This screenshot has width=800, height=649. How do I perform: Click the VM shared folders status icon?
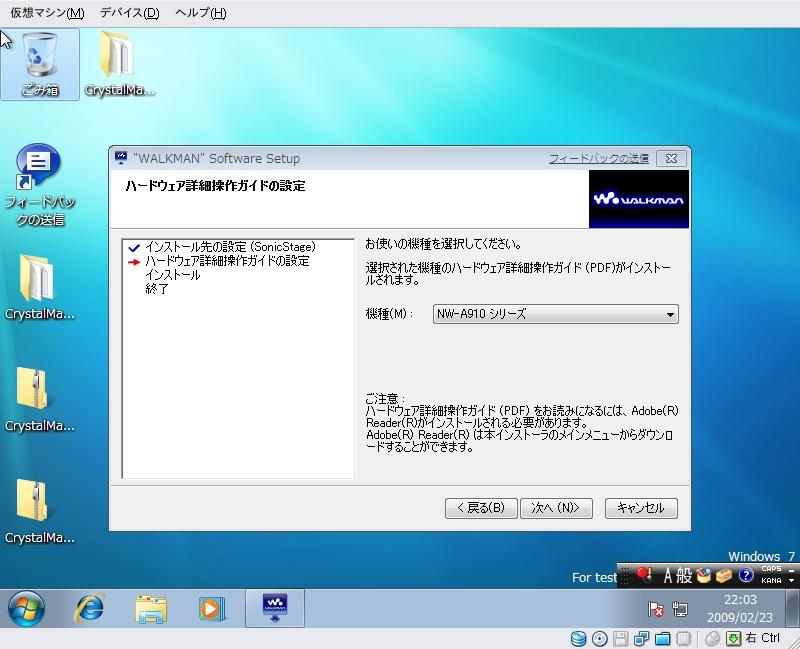[662, 638]
